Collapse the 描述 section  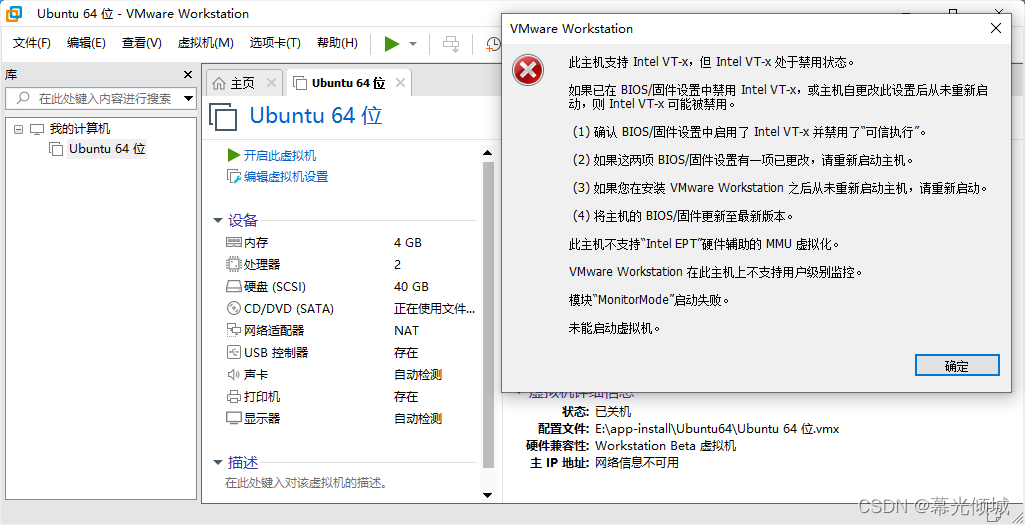click(218, 463)
